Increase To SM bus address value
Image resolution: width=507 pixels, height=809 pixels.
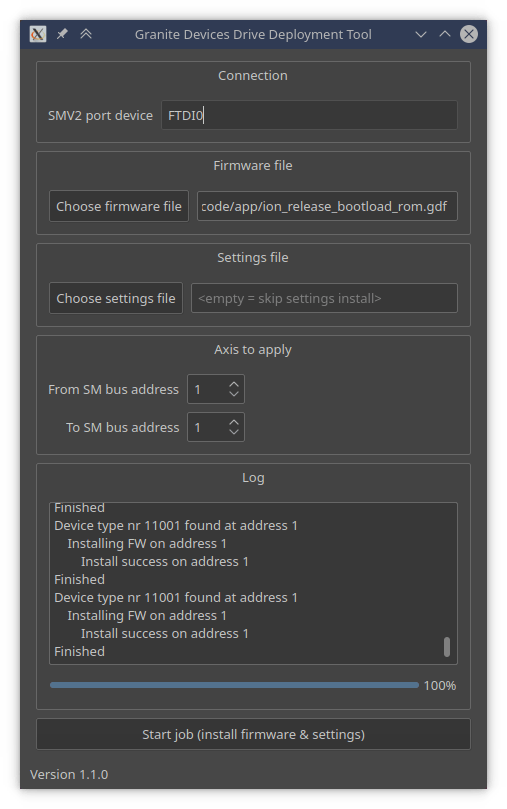point(234,422)
